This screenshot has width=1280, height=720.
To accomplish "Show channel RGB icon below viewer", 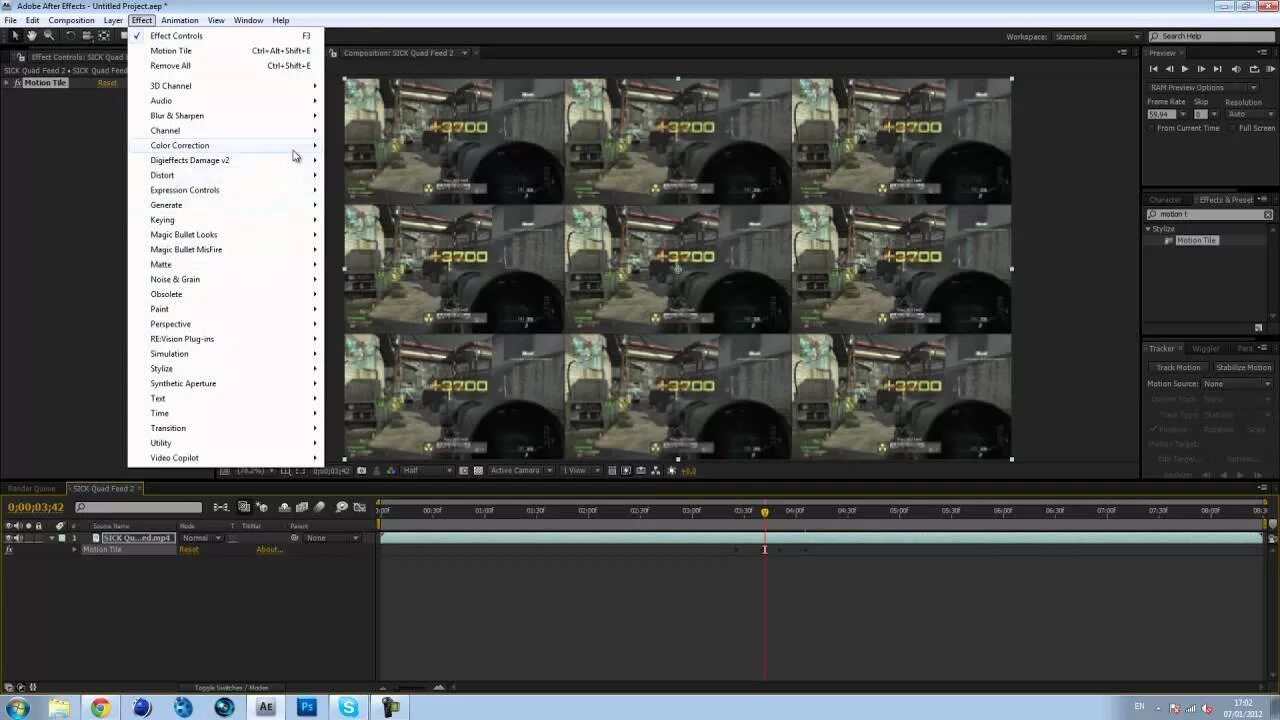I will [x=391, y=470].
